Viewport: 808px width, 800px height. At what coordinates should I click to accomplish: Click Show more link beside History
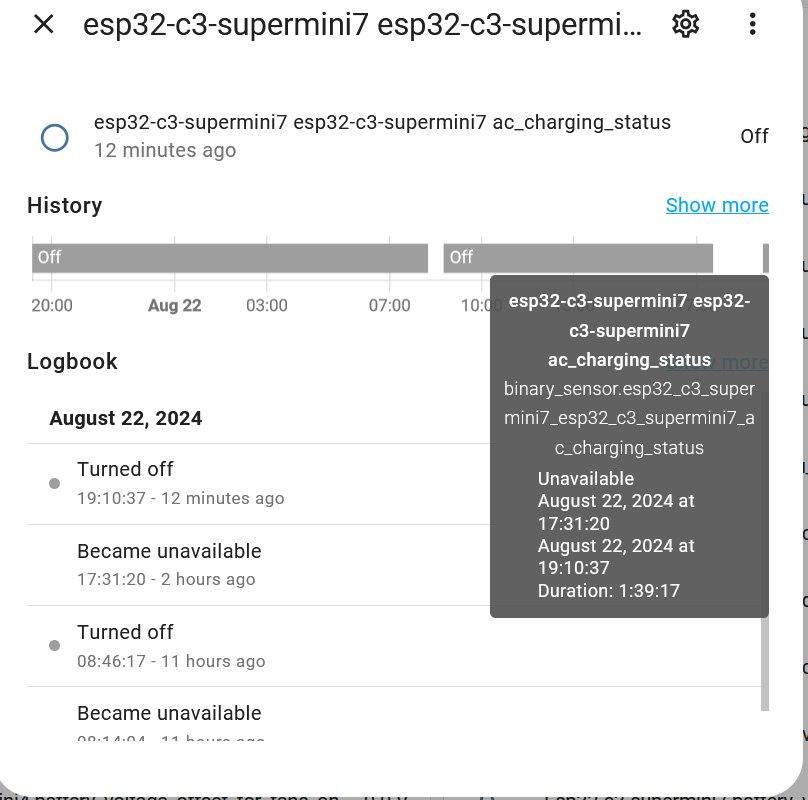coord(717,205)
